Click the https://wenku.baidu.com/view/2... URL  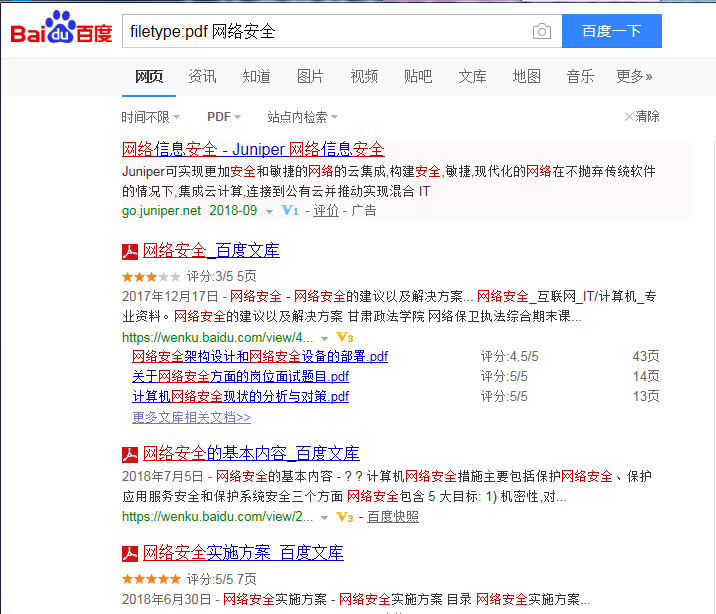click(217, 517)
